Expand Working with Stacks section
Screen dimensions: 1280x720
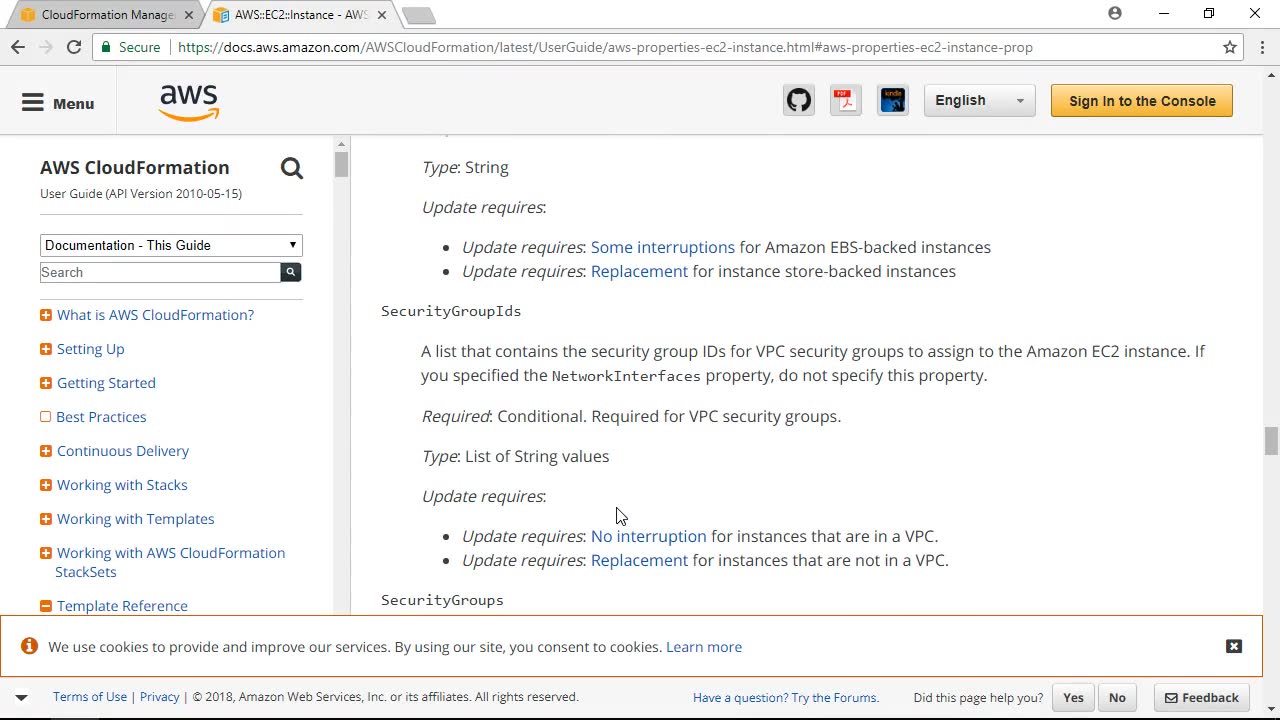[x=46, y=485]
